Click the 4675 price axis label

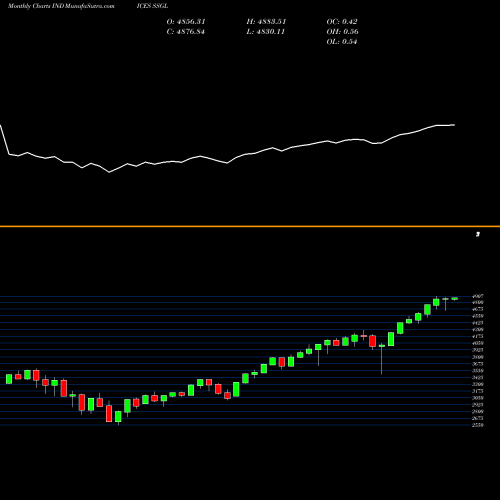coord(478,309)
